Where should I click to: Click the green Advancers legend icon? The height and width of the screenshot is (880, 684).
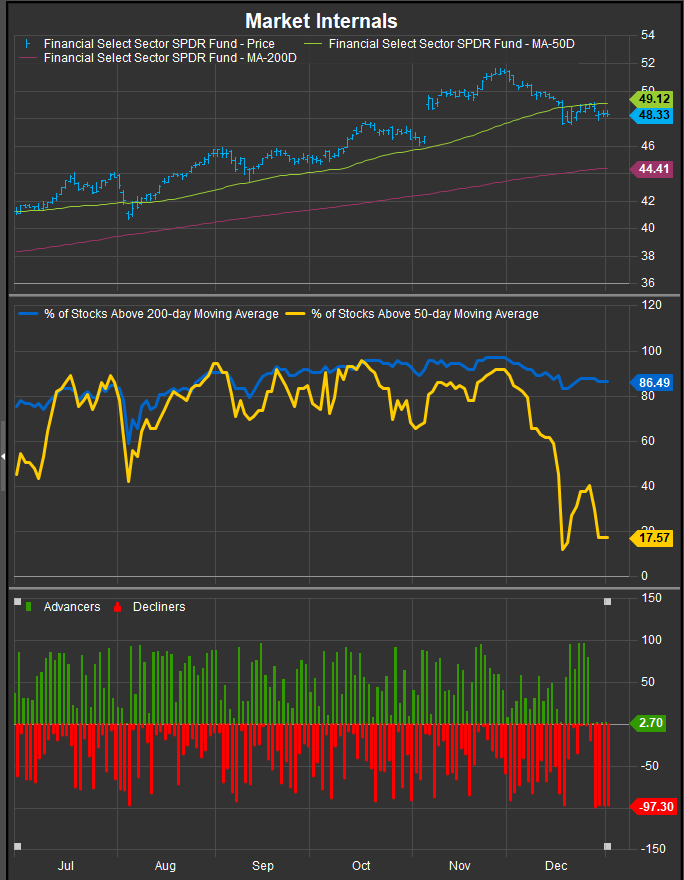coord(27,606)
